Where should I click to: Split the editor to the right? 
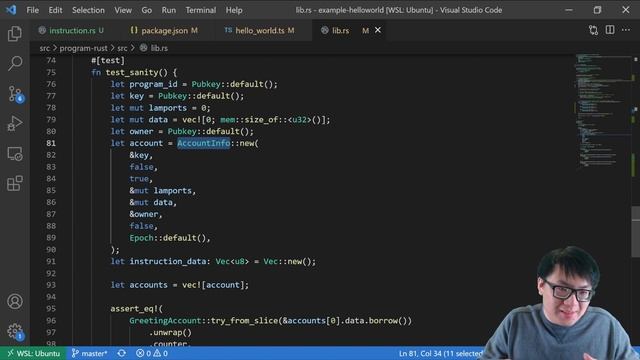tap(610, 30)
